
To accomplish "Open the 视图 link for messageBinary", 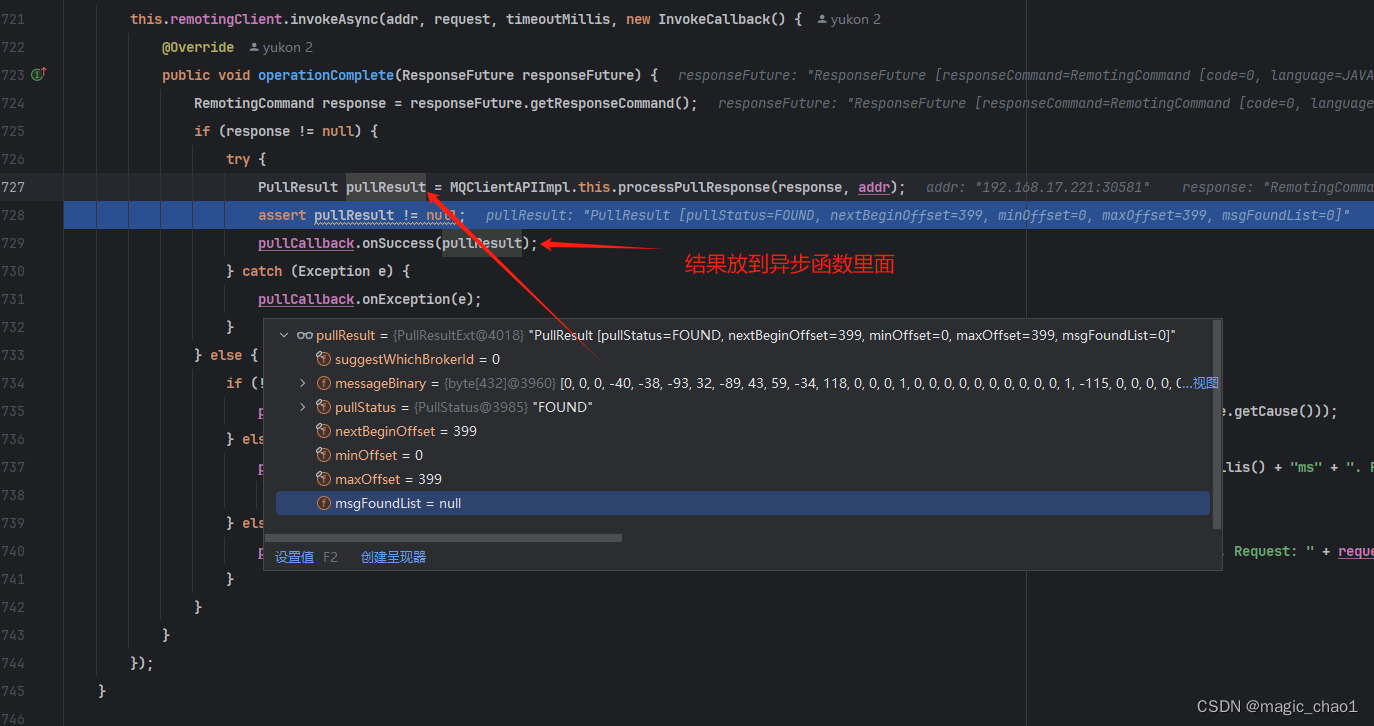I will tap(1205, 383).
